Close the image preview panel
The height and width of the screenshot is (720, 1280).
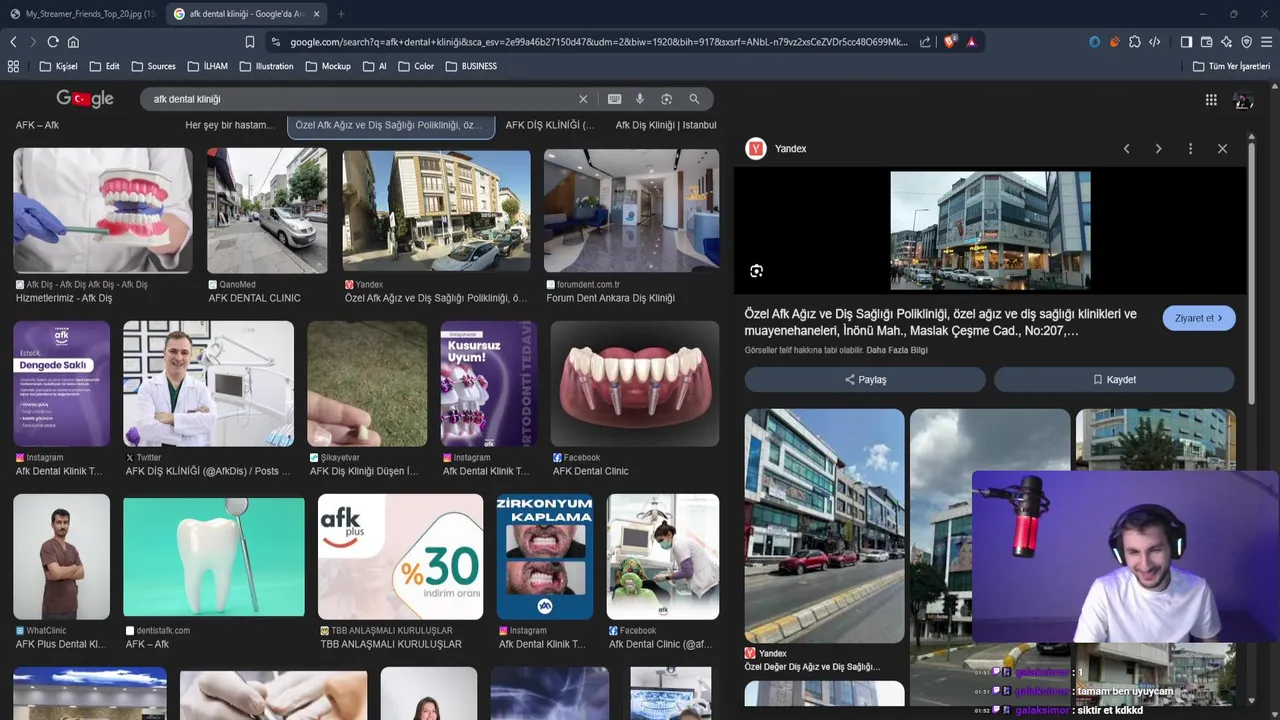[1222, 148]
